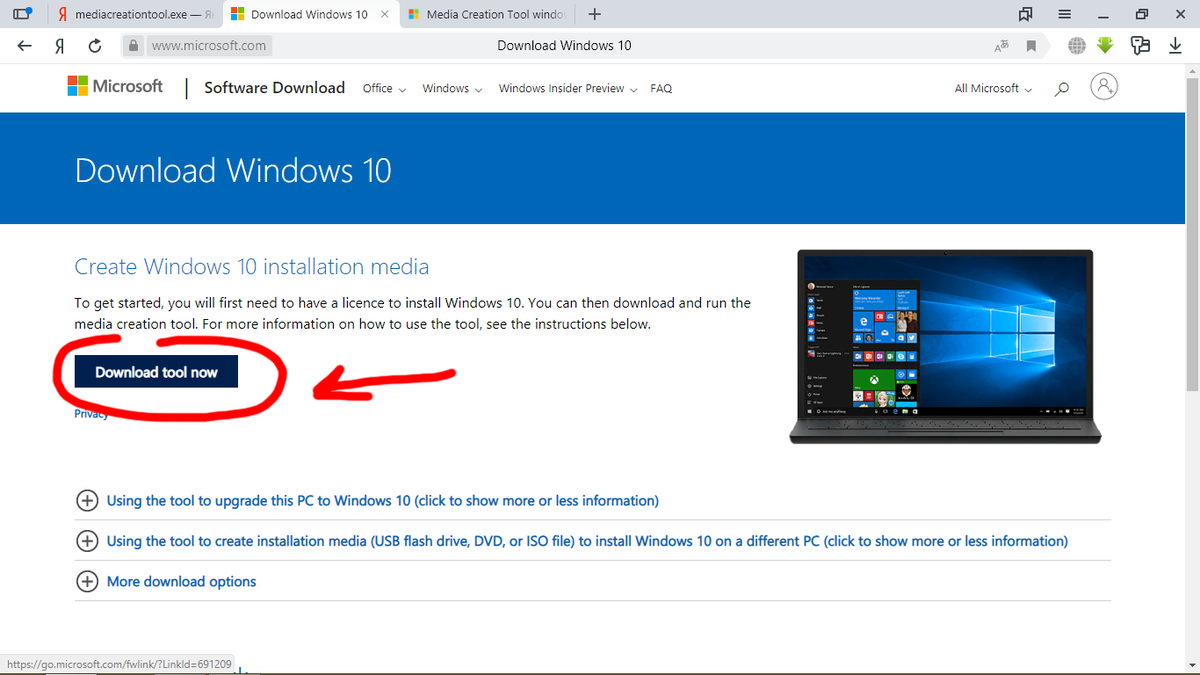Click the globe extension icon
The width and height of the screenshot is (1200, 675).
click(x=1077, y=45)
